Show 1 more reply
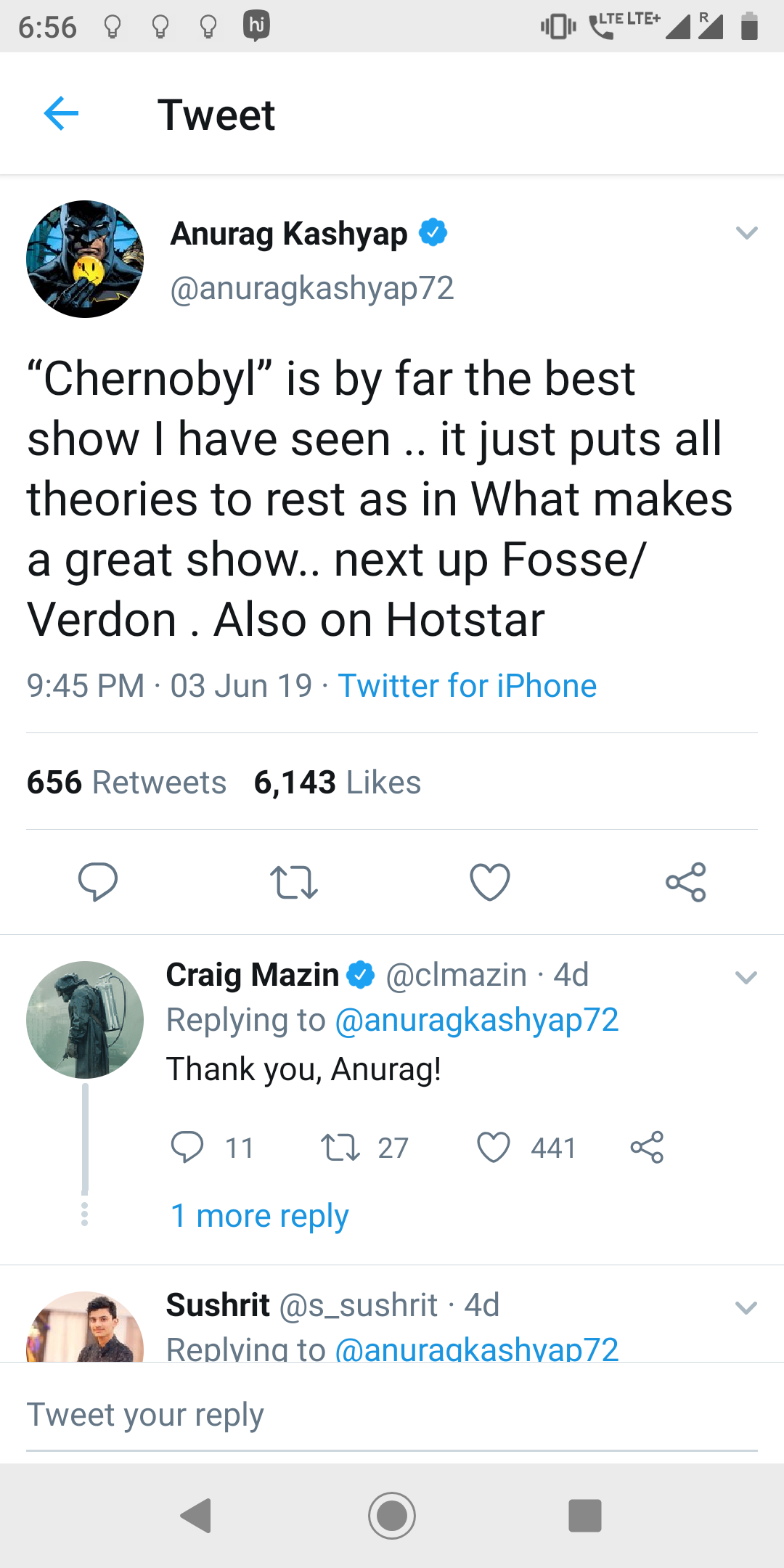This screenshot has width=784, height=1568. coord(259,1216)
